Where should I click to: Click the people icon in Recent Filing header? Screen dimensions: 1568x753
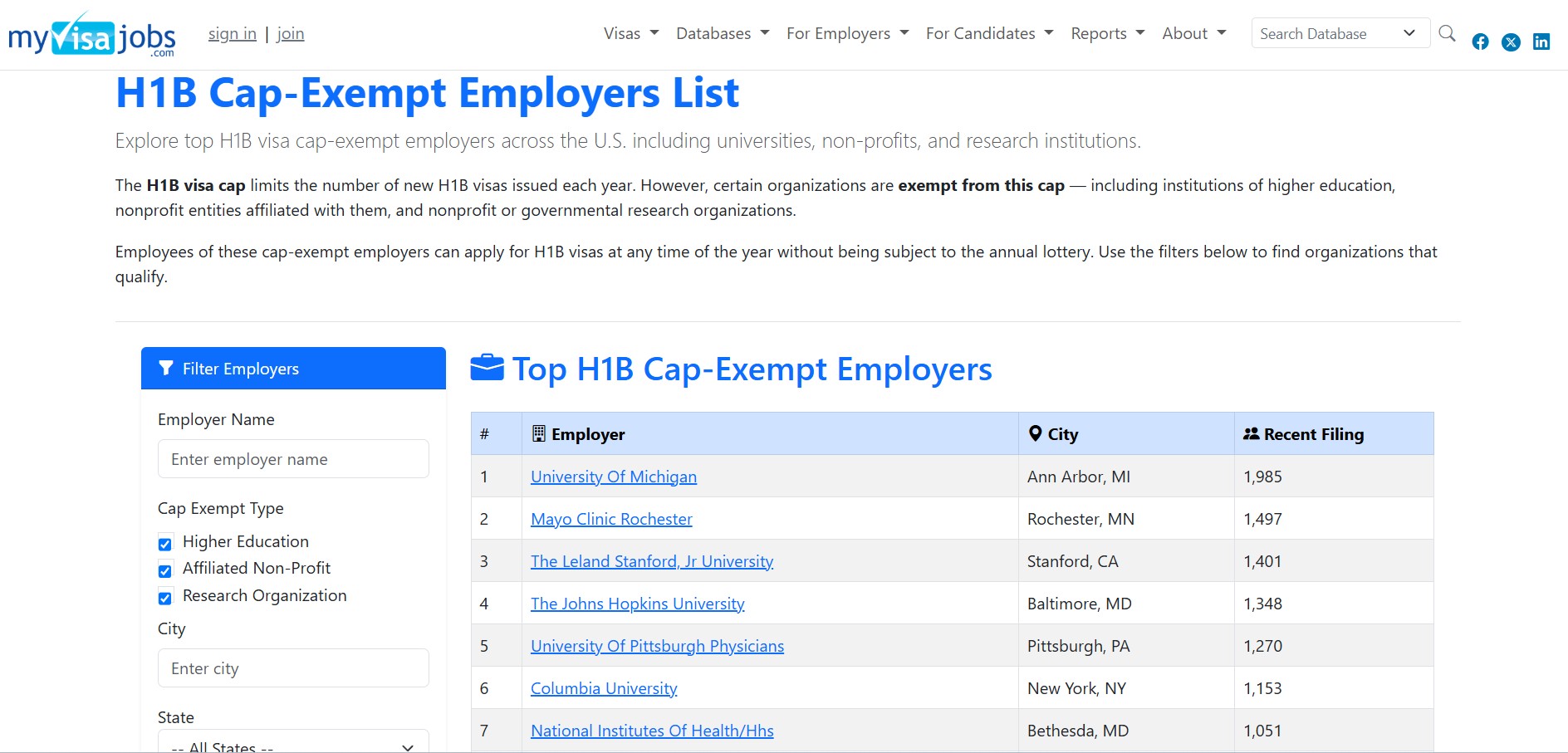(1251, 433)
